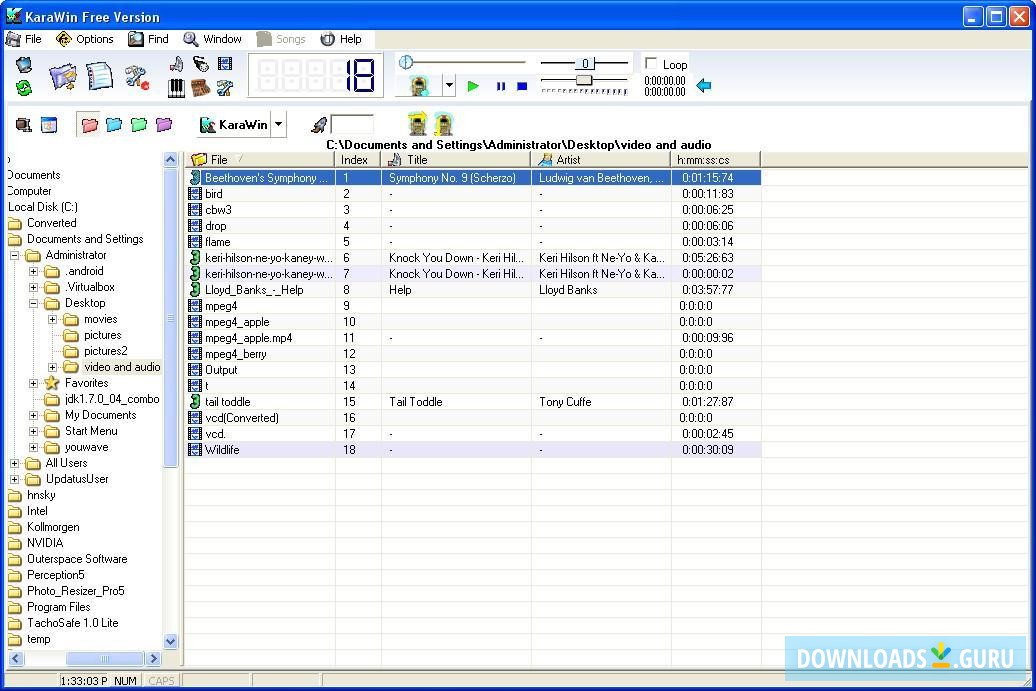Viewport: 1036px width, 691px height.
Task: Click the song position slider knob
Action: pyautogui.click(x=406, y=62)
